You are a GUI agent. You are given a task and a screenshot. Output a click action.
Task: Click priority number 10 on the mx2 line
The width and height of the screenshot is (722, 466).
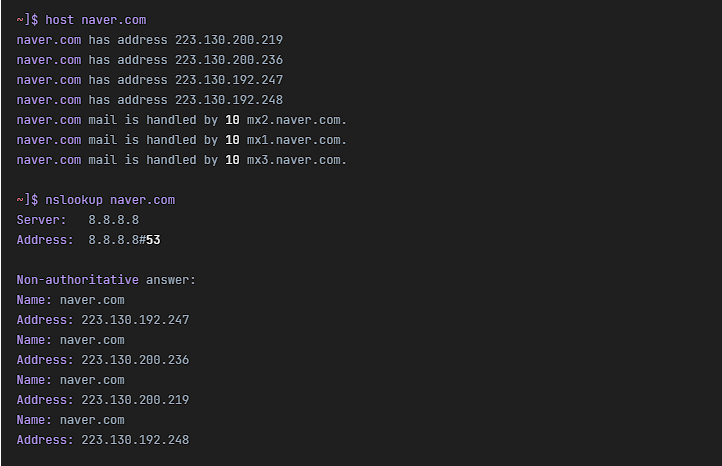[232, 120]
